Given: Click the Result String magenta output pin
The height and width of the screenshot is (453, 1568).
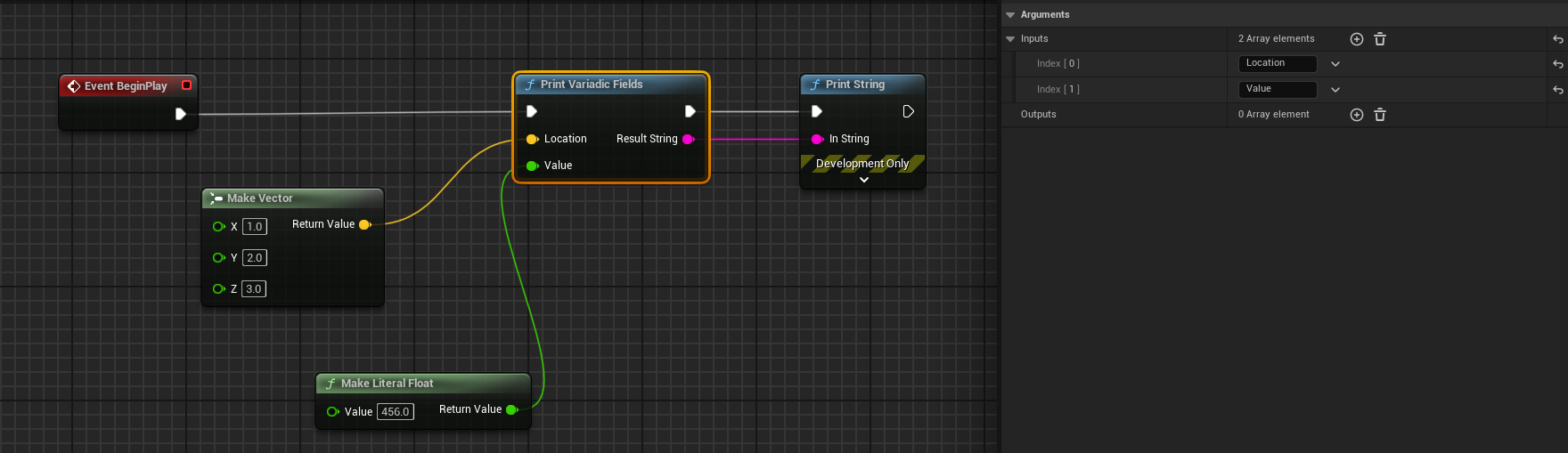Looking at the screenshot, I should pos(688,139).
